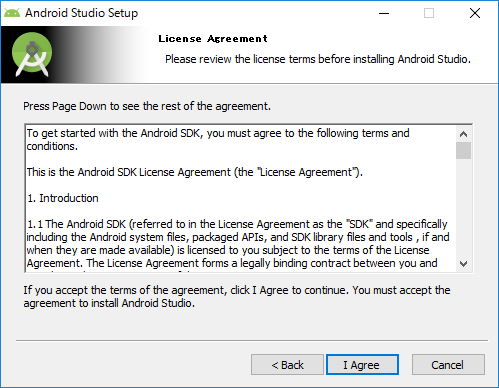499x388 pixels.
Task: Go back with the Back button
Action: 287,365
